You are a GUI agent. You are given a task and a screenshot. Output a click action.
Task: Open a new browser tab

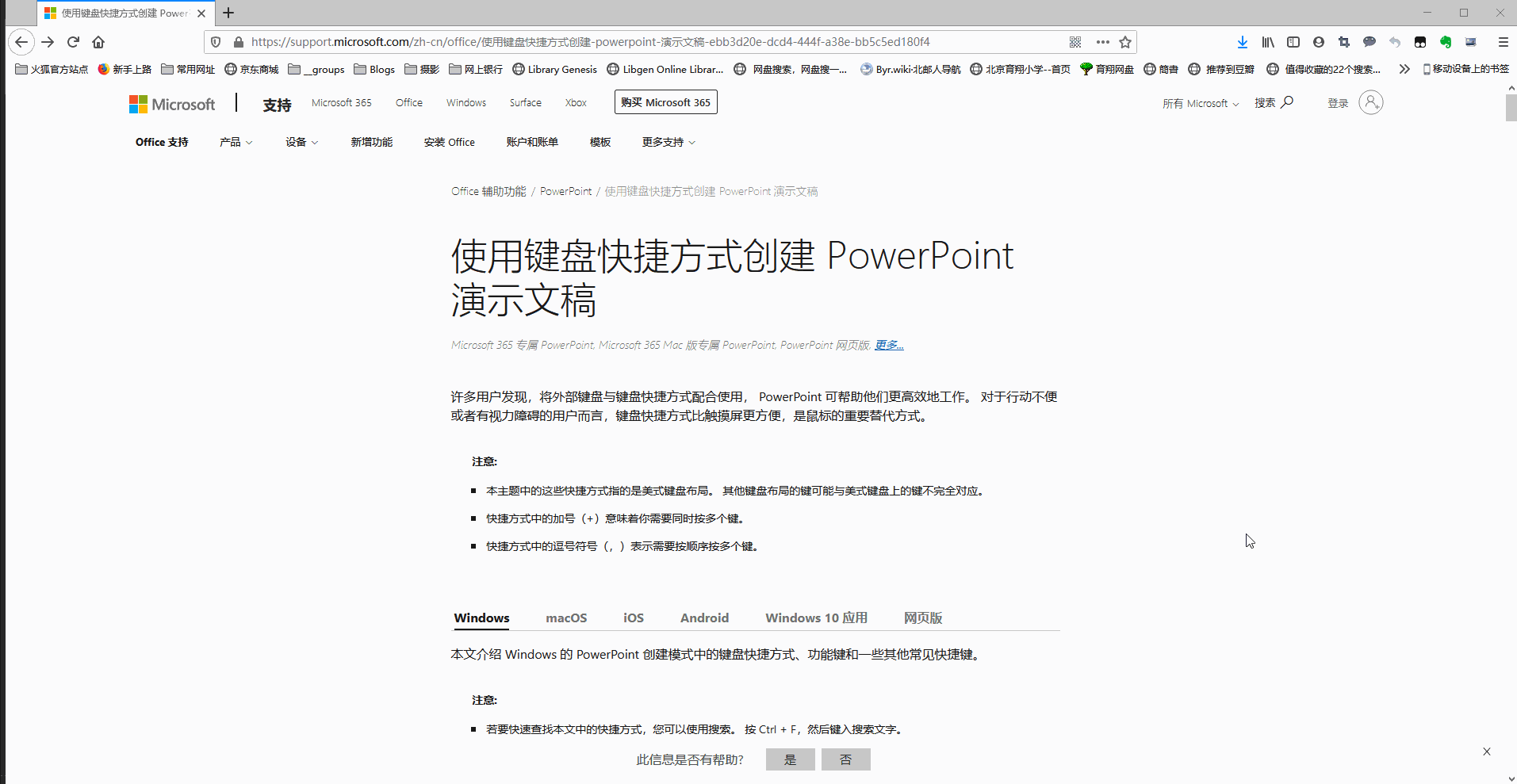pyautogui.click(x=228, y=13)
